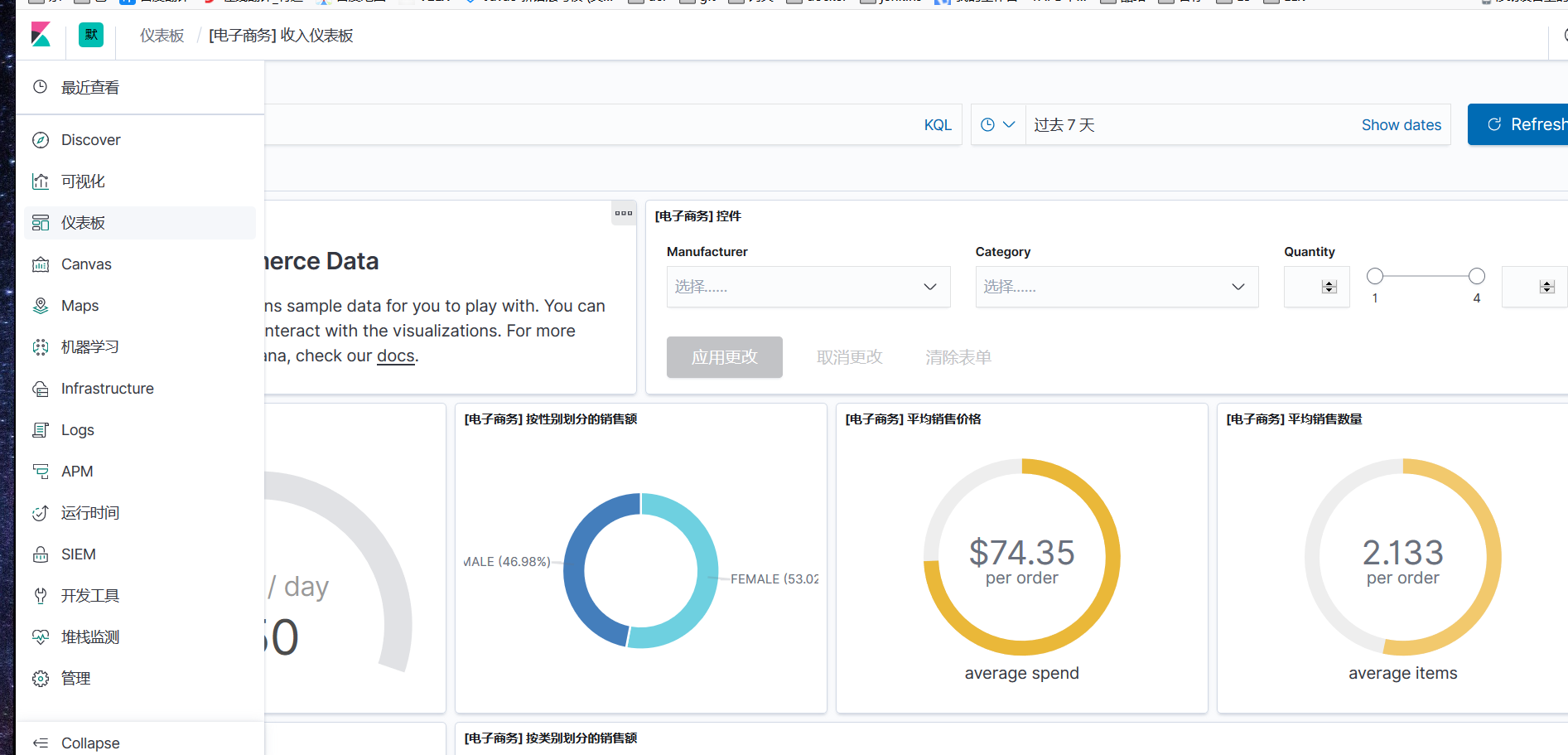This screenshot has width=1568, height=755.
Task: Click the 应用更改 button
Action: pyautogui.click(x=725, y=357)
